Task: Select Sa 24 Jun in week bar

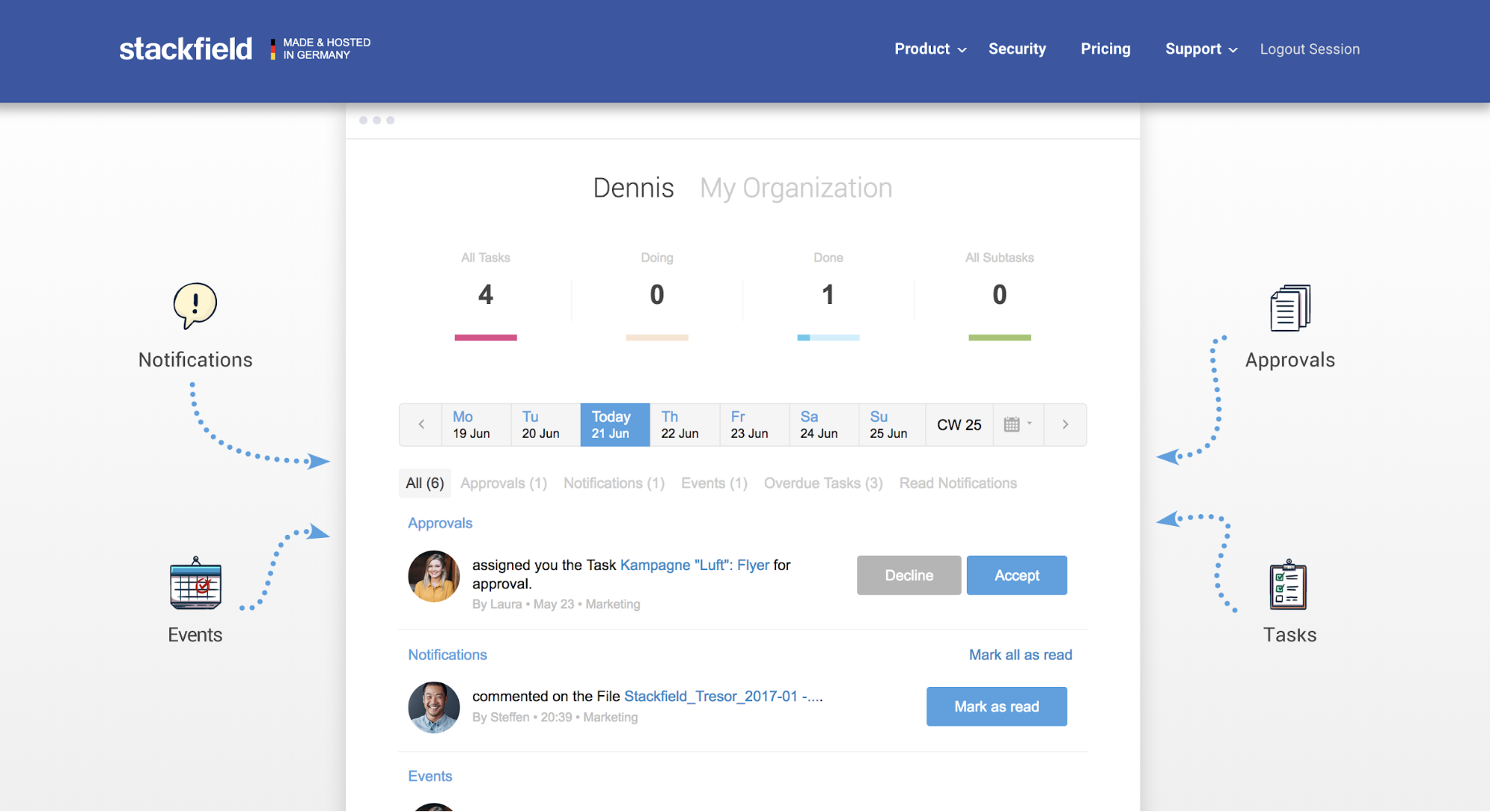Action: tap(824, 425)
